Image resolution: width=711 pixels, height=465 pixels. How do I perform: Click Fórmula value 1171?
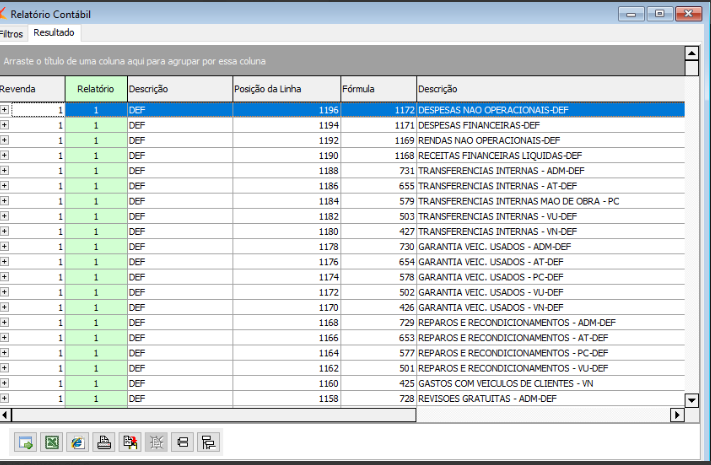379,125
